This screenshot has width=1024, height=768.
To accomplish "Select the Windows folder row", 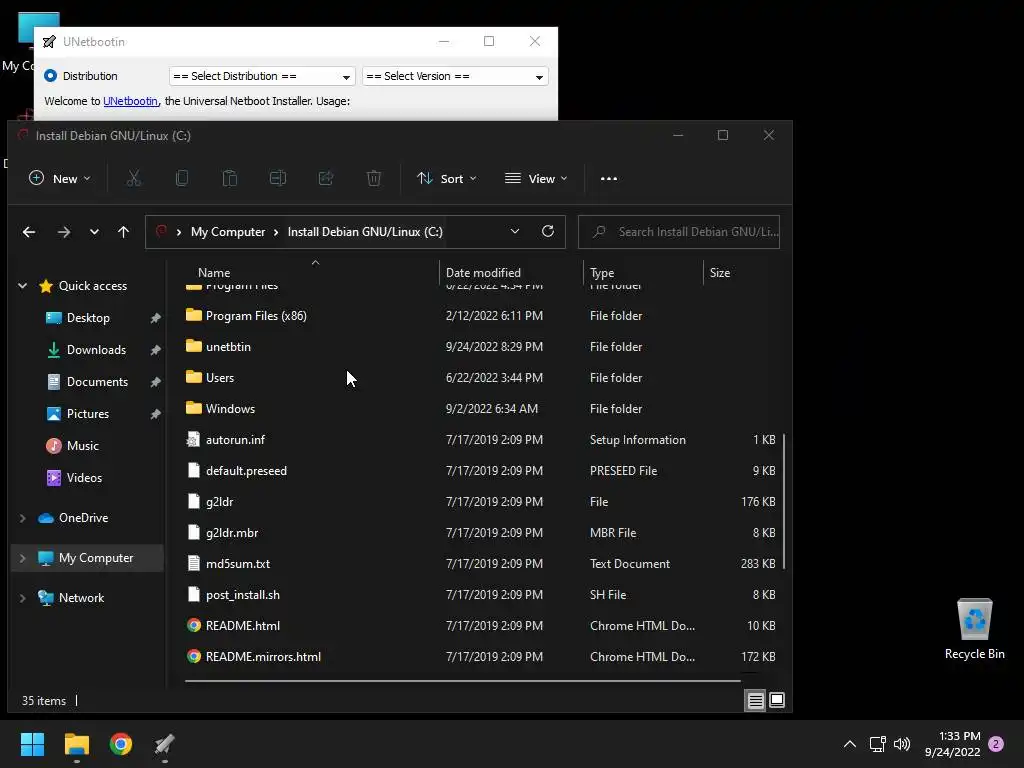I will coord(481,409).
